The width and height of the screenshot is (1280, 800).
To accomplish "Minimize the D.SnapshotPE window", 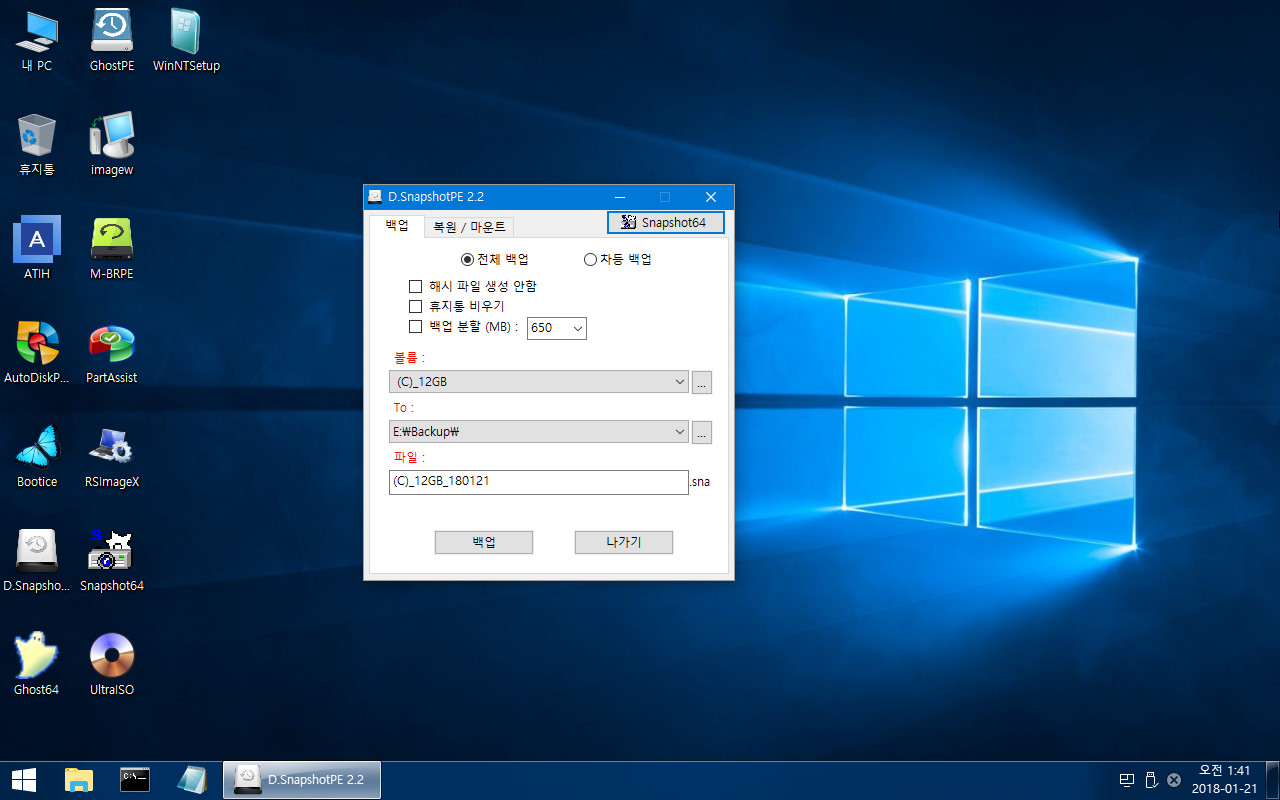I will click(620, 197).
